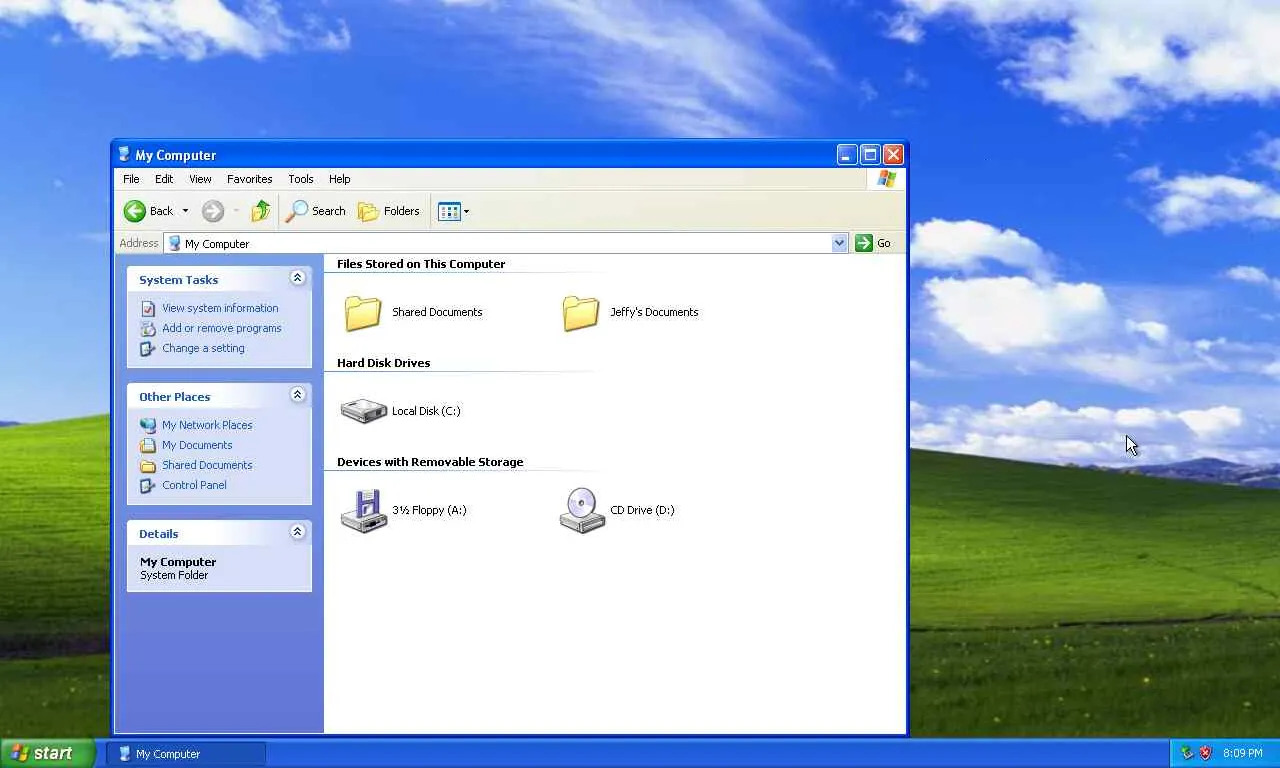Click the greyed Forward arrow button
The image size is (1280, 768).
point(212,211)
